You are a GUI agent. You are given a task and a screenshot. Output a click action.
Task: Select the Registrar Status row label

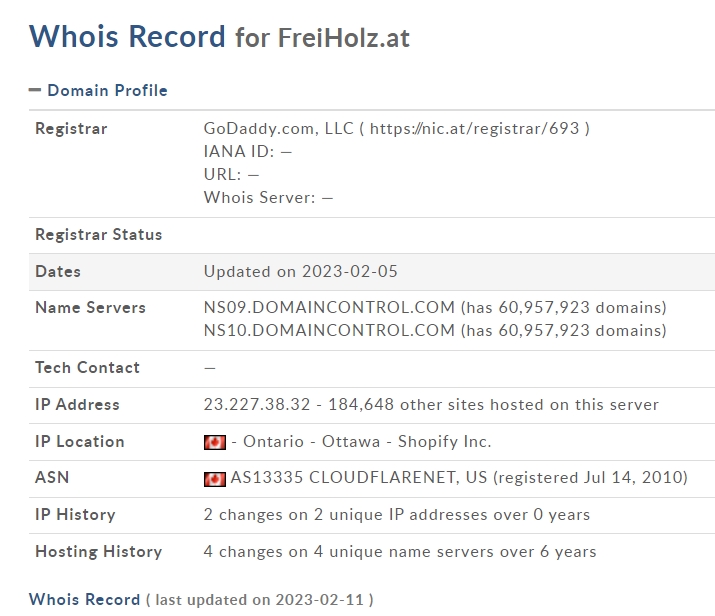98,234
